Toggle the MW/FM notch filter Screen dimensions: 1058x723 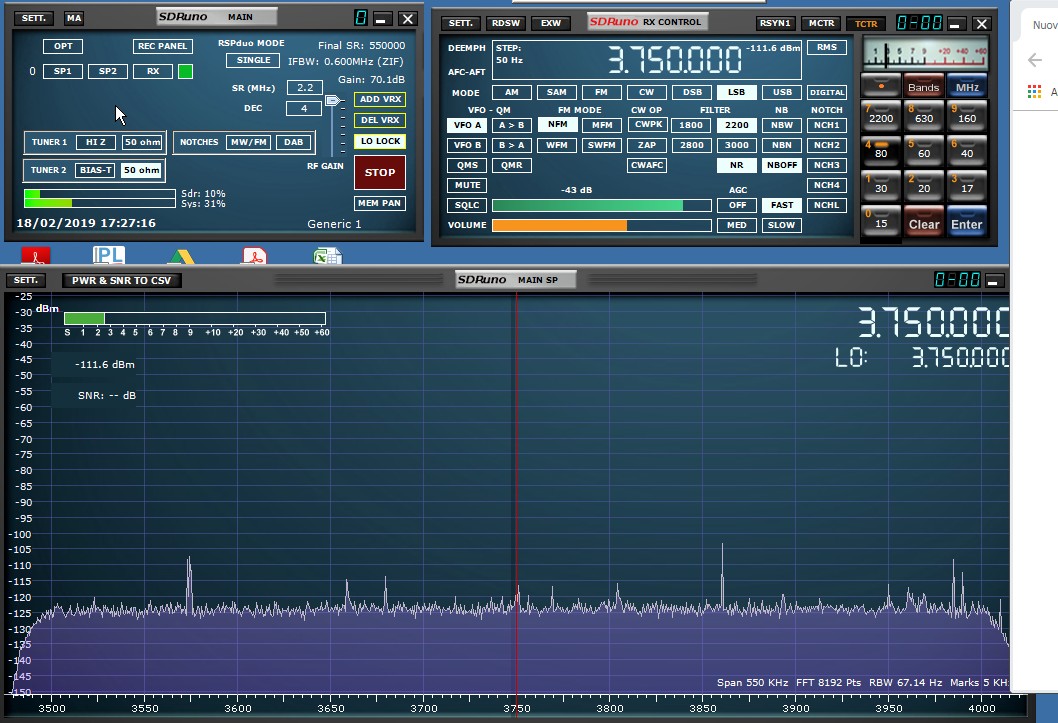tap(249, 142)
